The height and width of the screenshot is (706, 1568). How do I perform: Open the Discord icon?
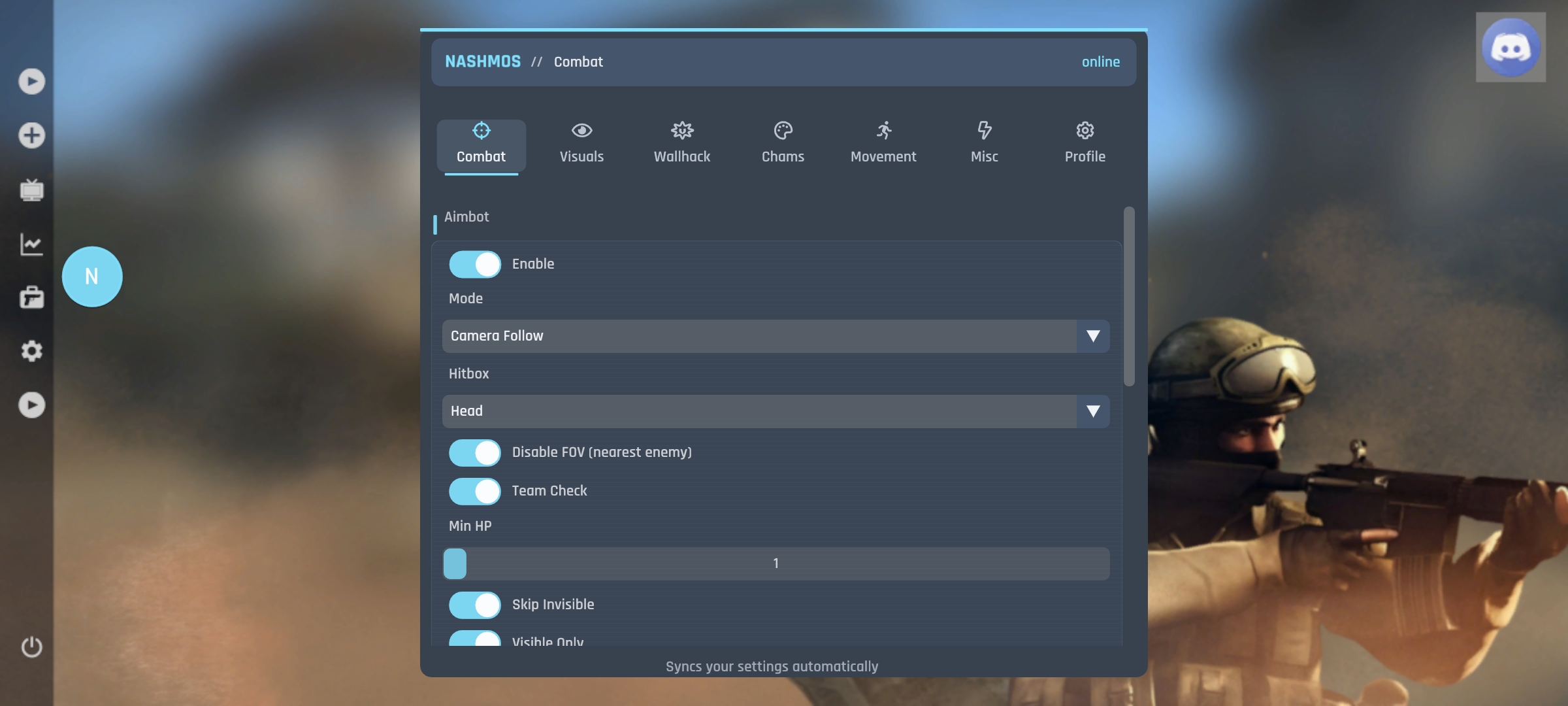pos(1511,47)
